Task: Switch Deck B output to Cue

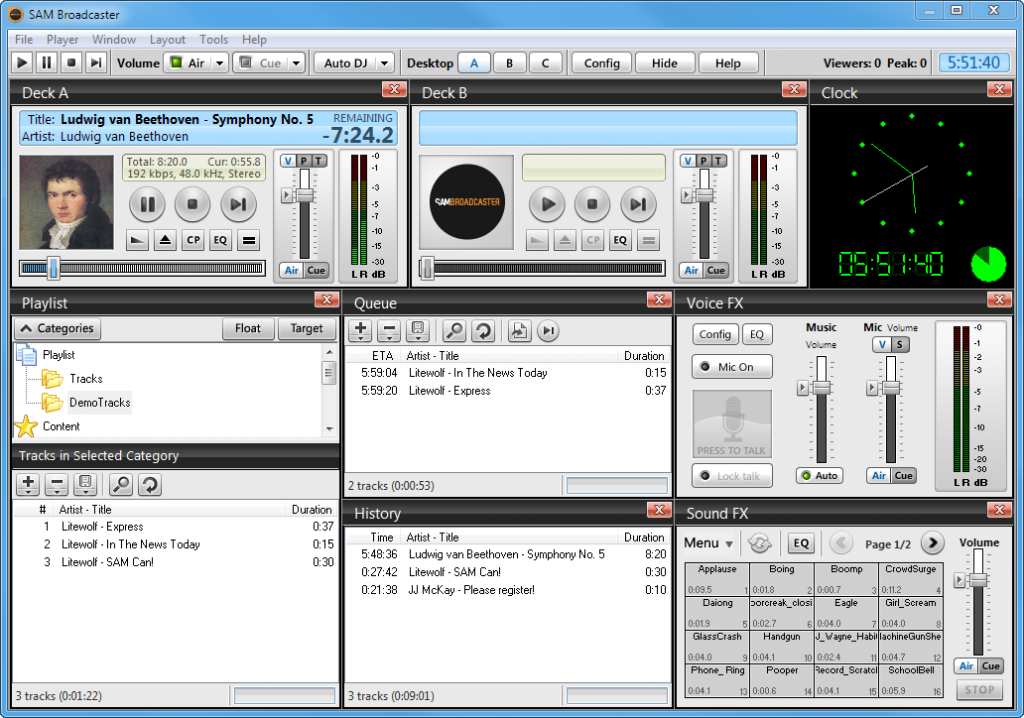Action: point(714,270)
